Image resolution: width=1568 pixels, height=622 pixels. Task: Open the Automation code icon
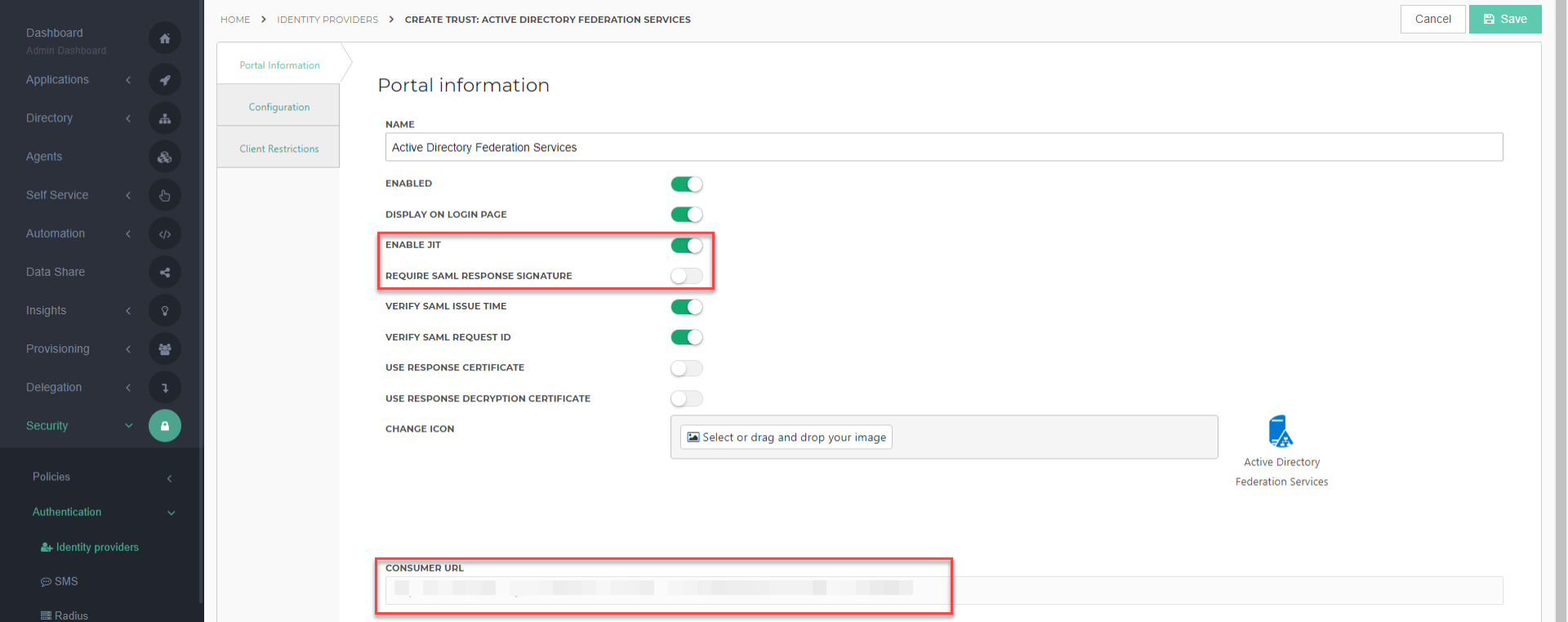point(165,233)
